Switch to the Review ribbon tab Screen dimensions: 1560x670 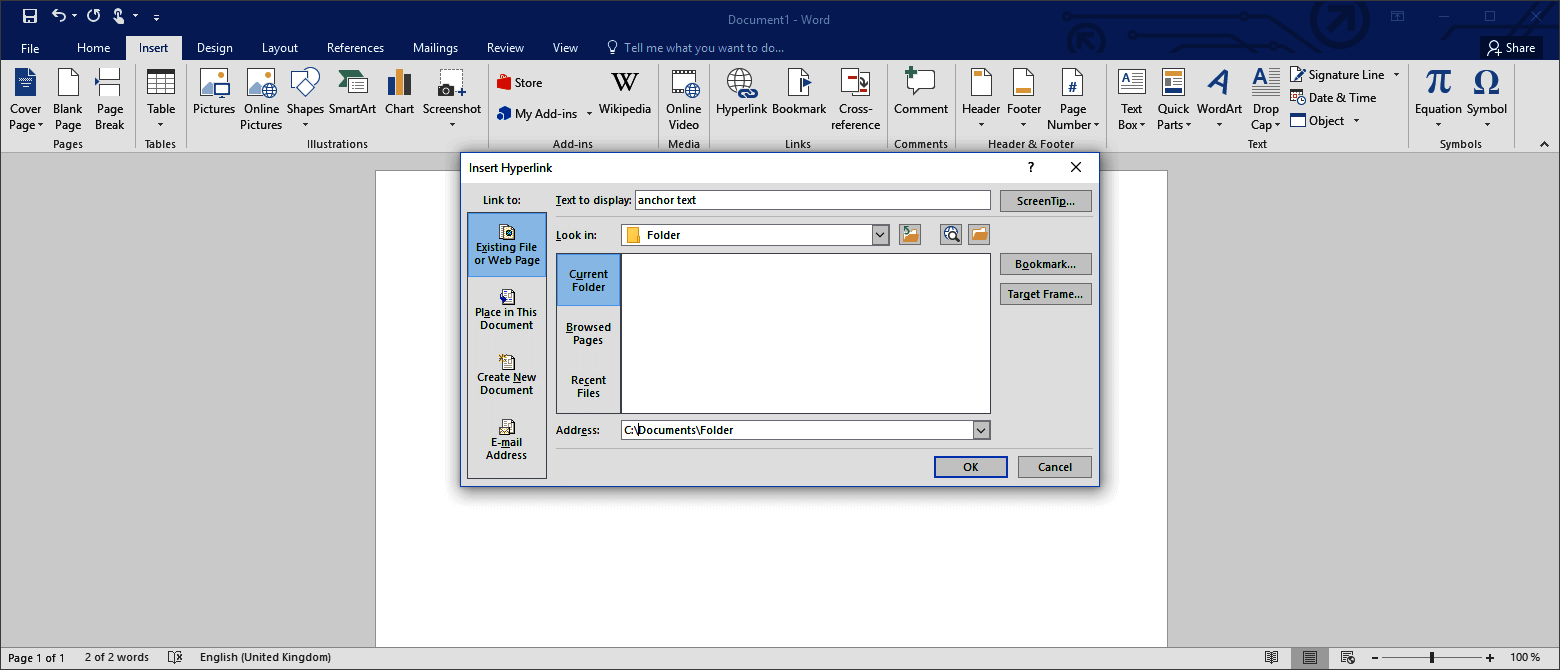pyautogui.click(x=505, y=47)
